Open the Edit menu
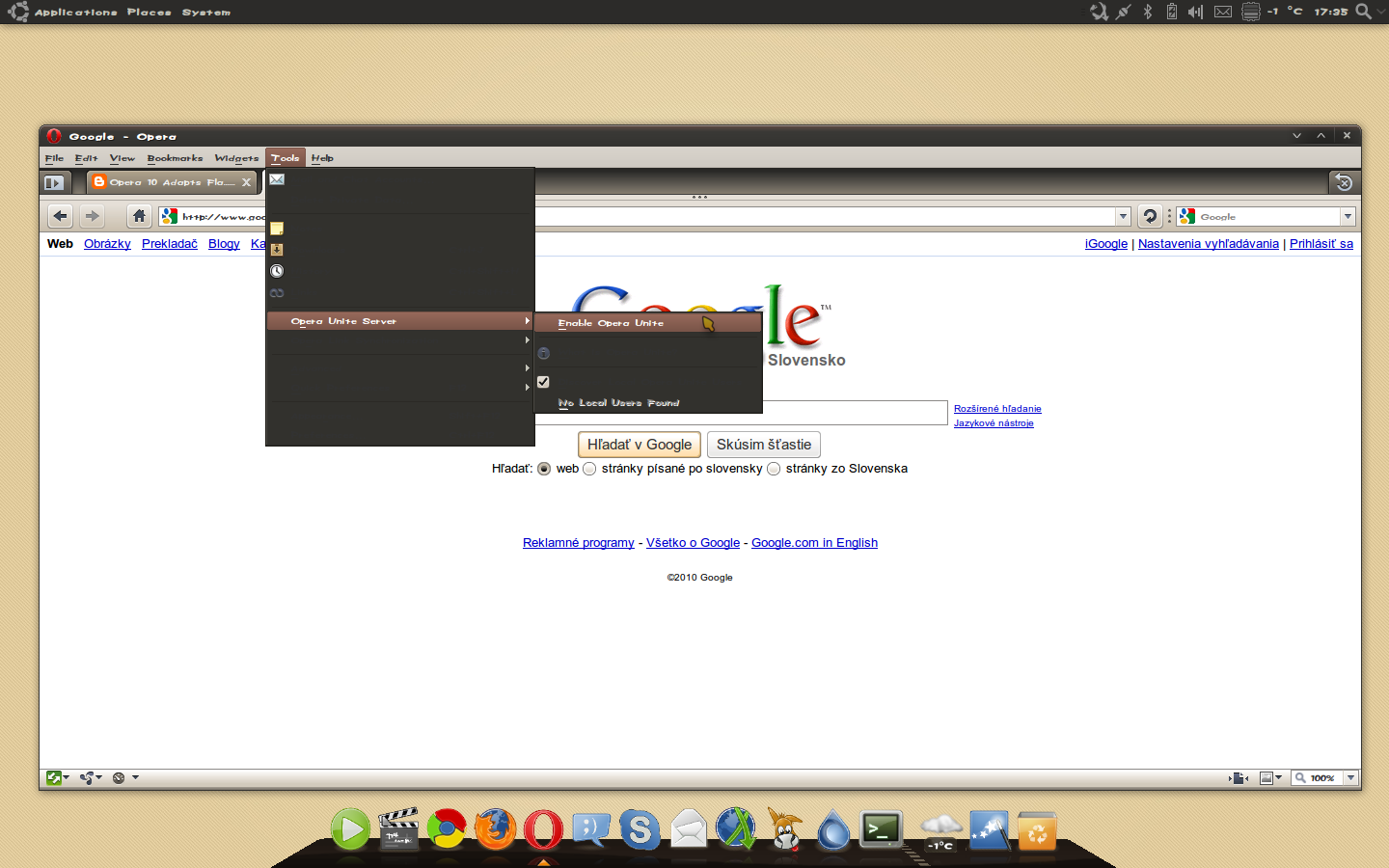Screen dimensions: 1389x868 pyautogui.click(x=86, y=158)
